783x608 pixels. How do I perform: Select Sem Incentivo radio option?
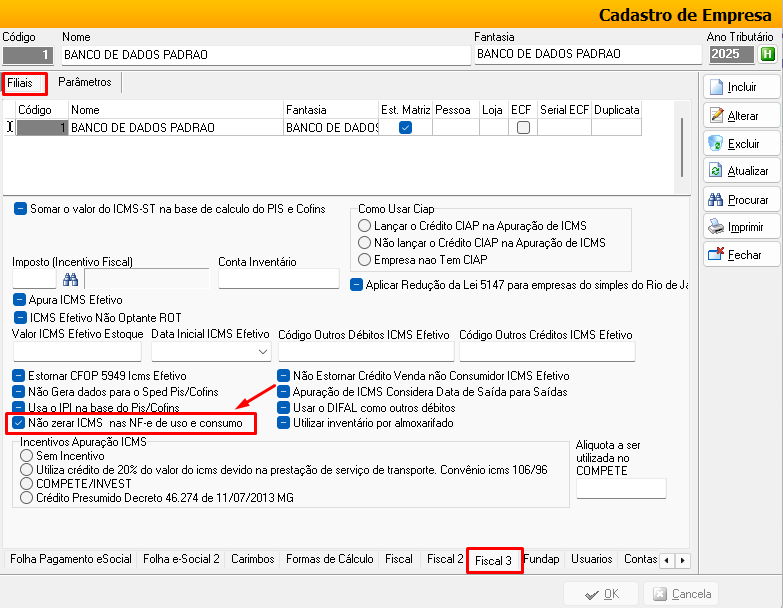coord(26,455)
